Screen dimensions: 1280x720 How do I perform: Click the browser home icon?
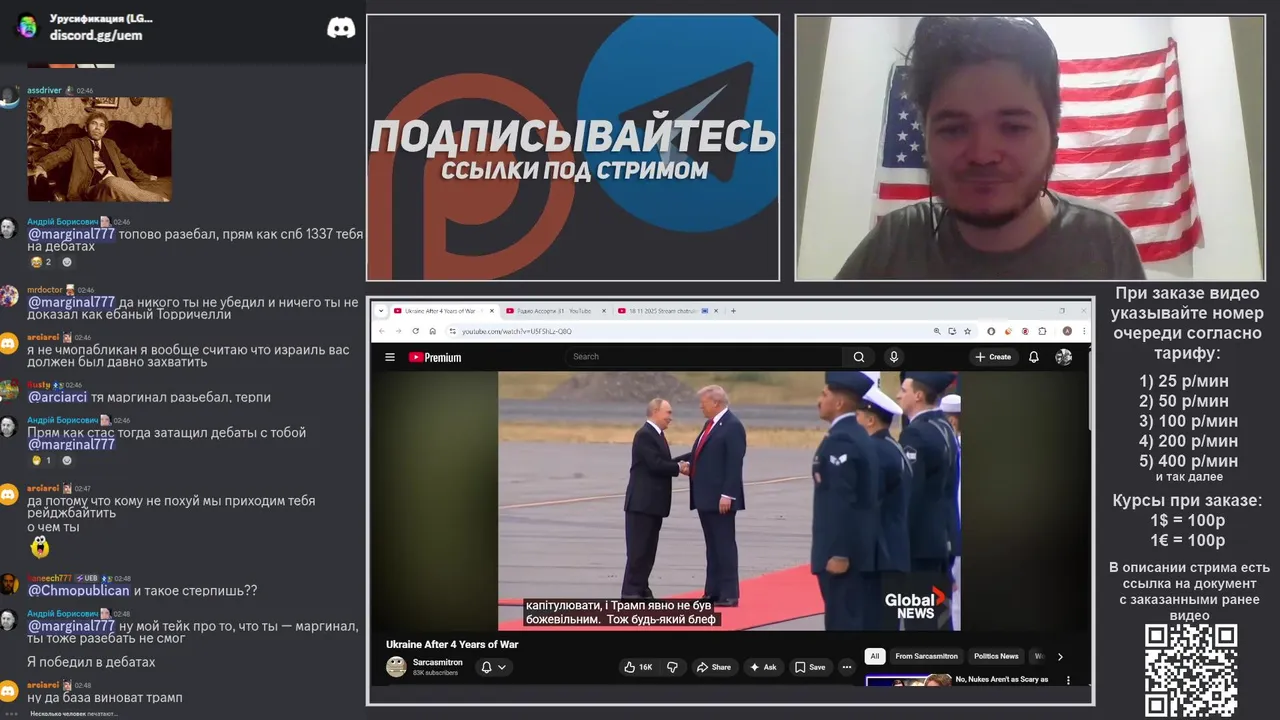pos(433,331)
